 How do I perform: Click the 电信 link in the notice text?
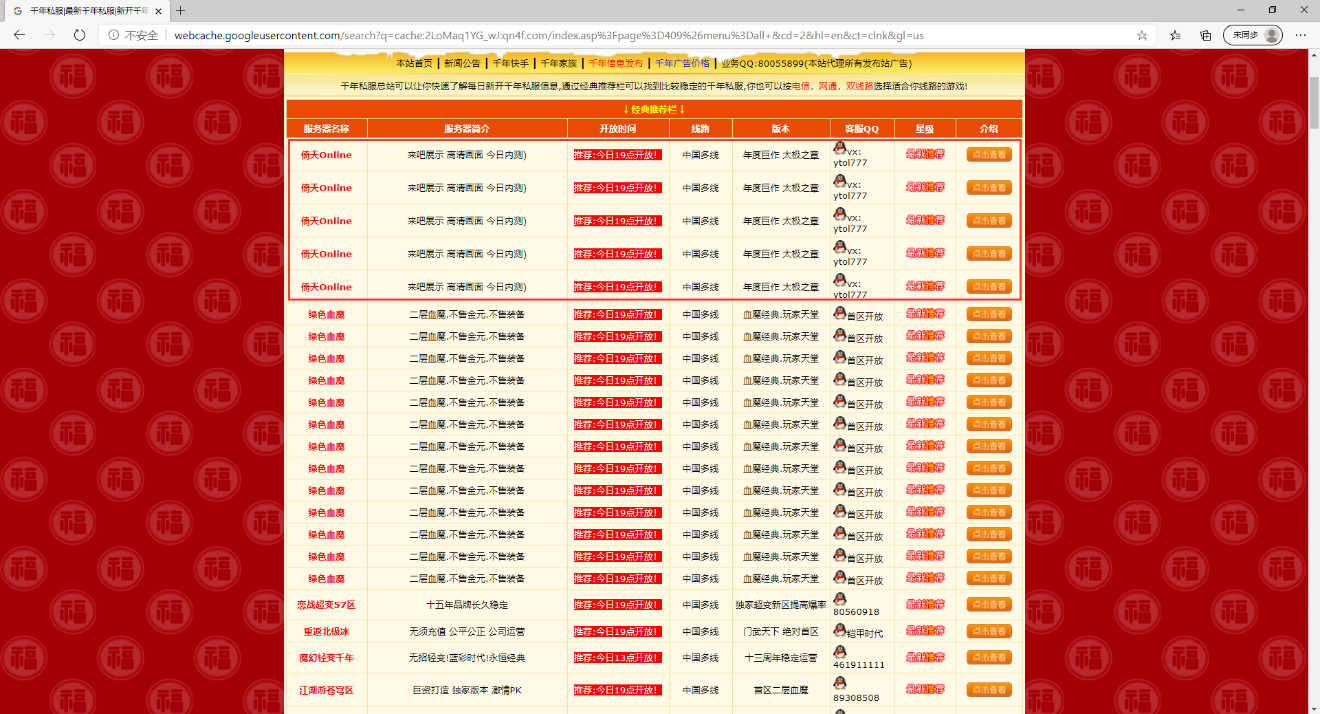[801, 87]
